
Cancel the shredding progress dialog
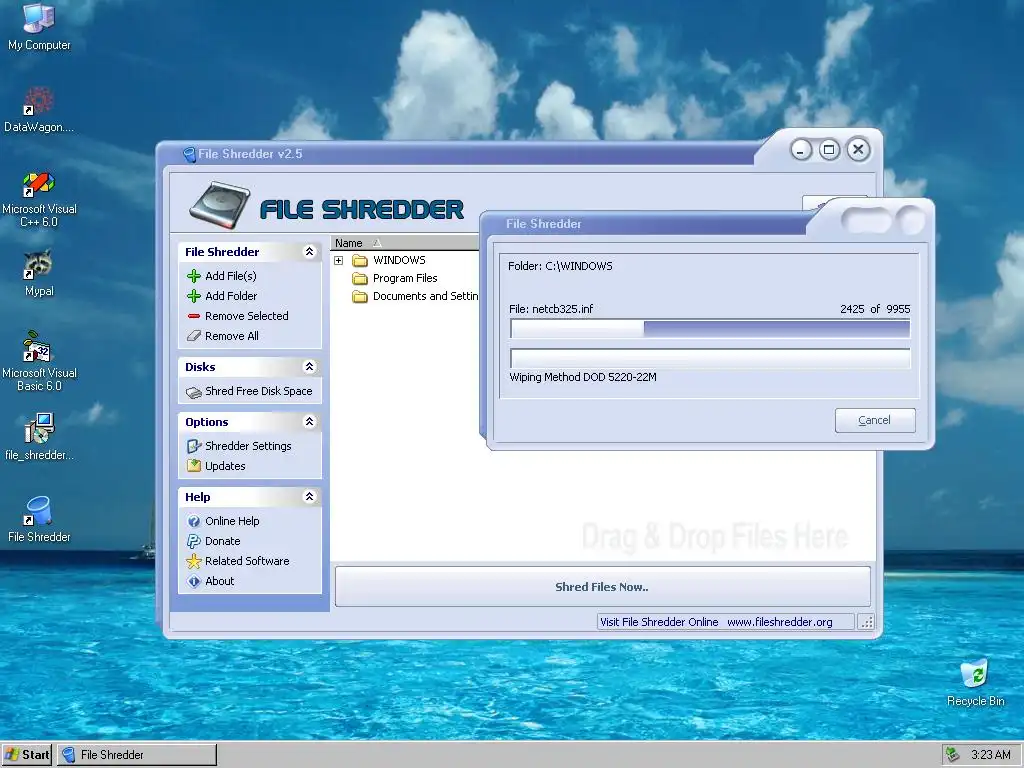pyautogui.click(x=875, y=420)
